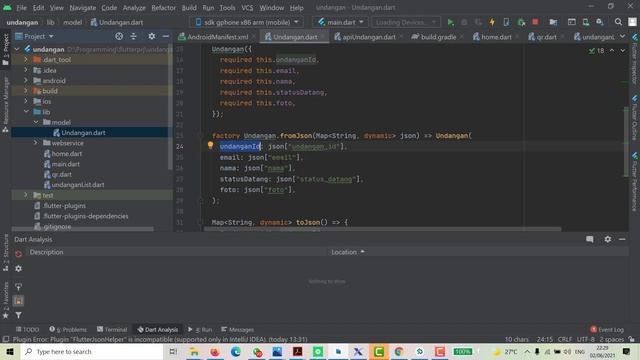Toggle the Structure side tool window
Viewport: 640px width, 360px height.
point(6,253)
